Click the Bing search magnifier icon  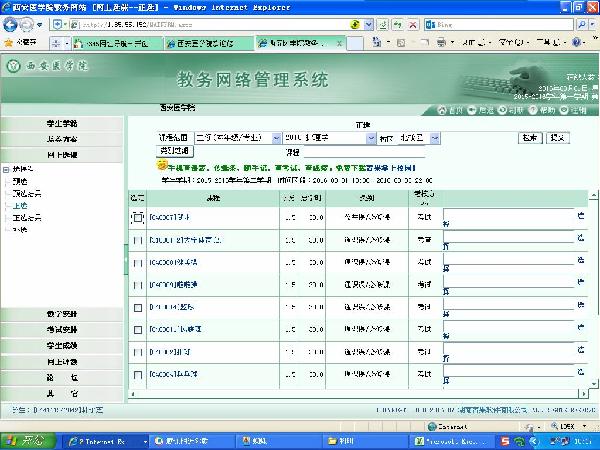[x=581, y=25]
